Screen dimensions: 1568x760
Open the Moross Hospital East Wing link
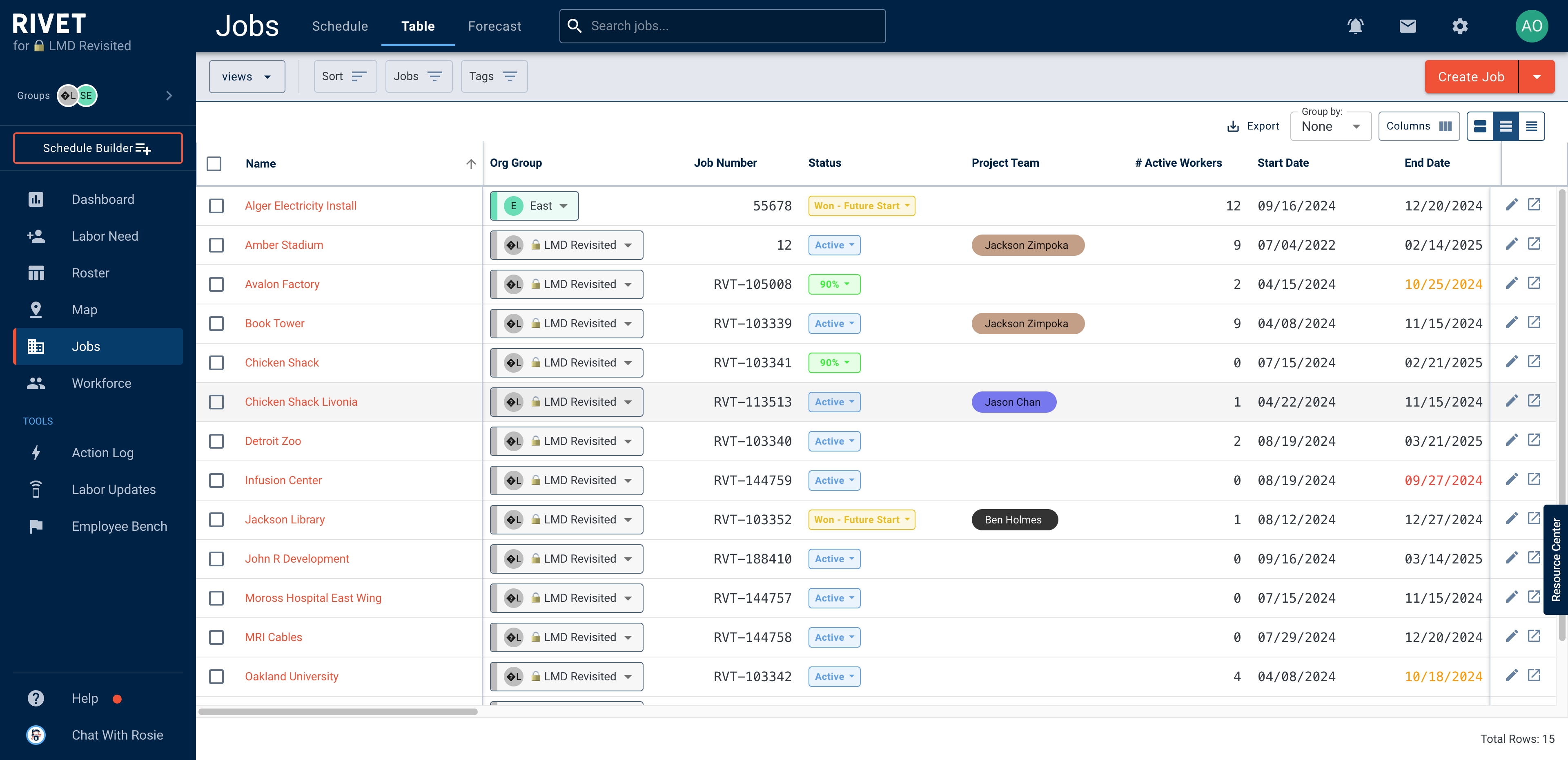coord(313,598)
